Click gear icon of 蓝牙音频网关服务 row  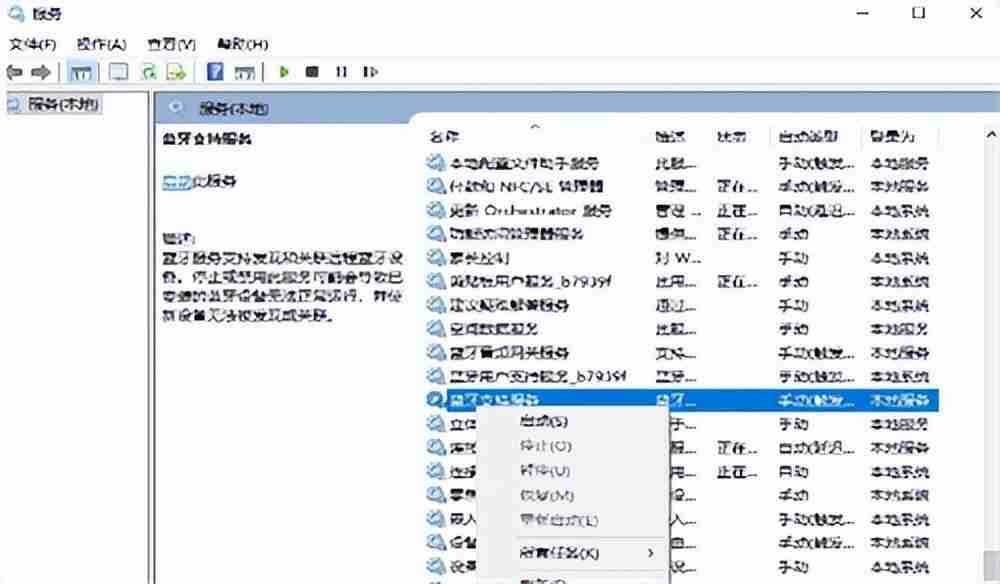(x=436, y=353)
